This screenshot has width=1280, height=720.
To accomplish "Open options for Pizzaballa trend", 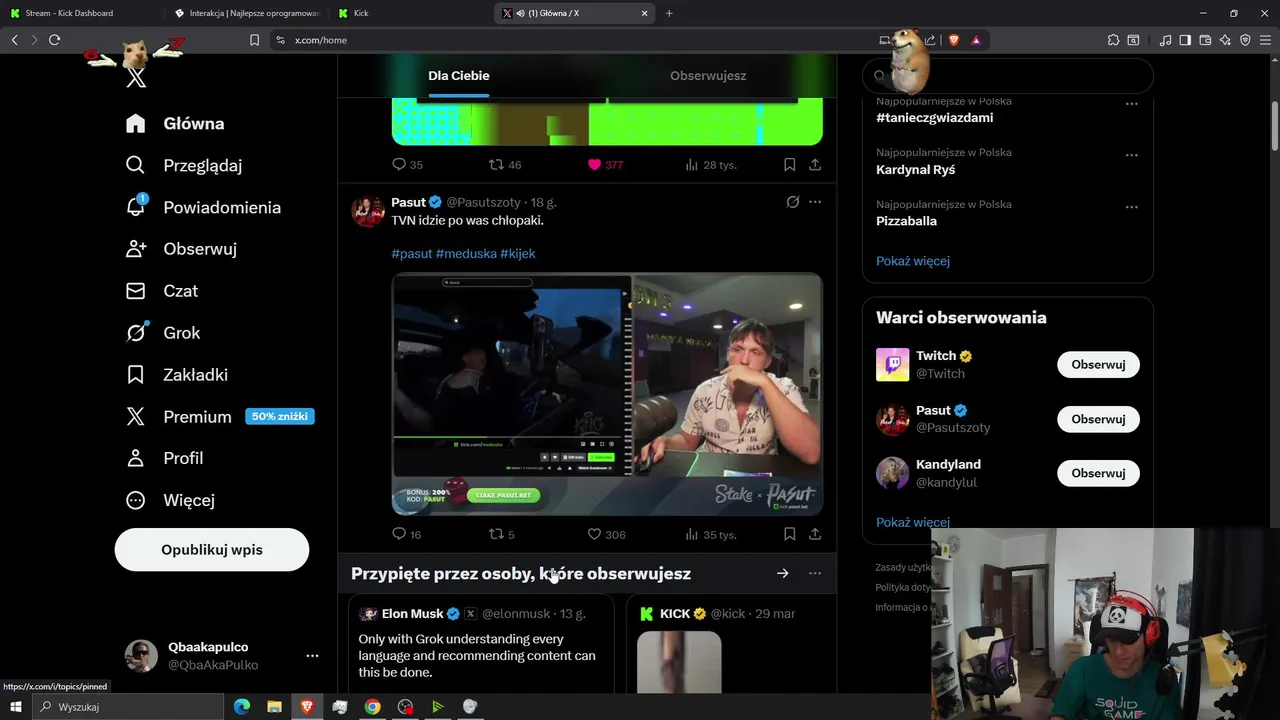I will [x=1131, y=207].
